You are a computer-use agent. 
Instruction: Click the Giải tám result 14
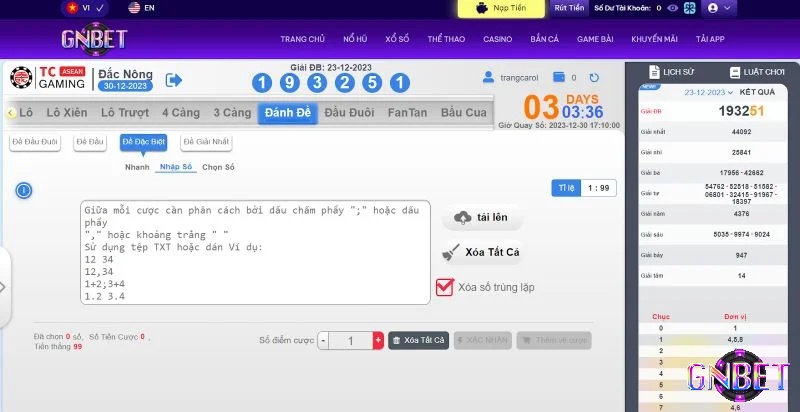coord(741,276)
